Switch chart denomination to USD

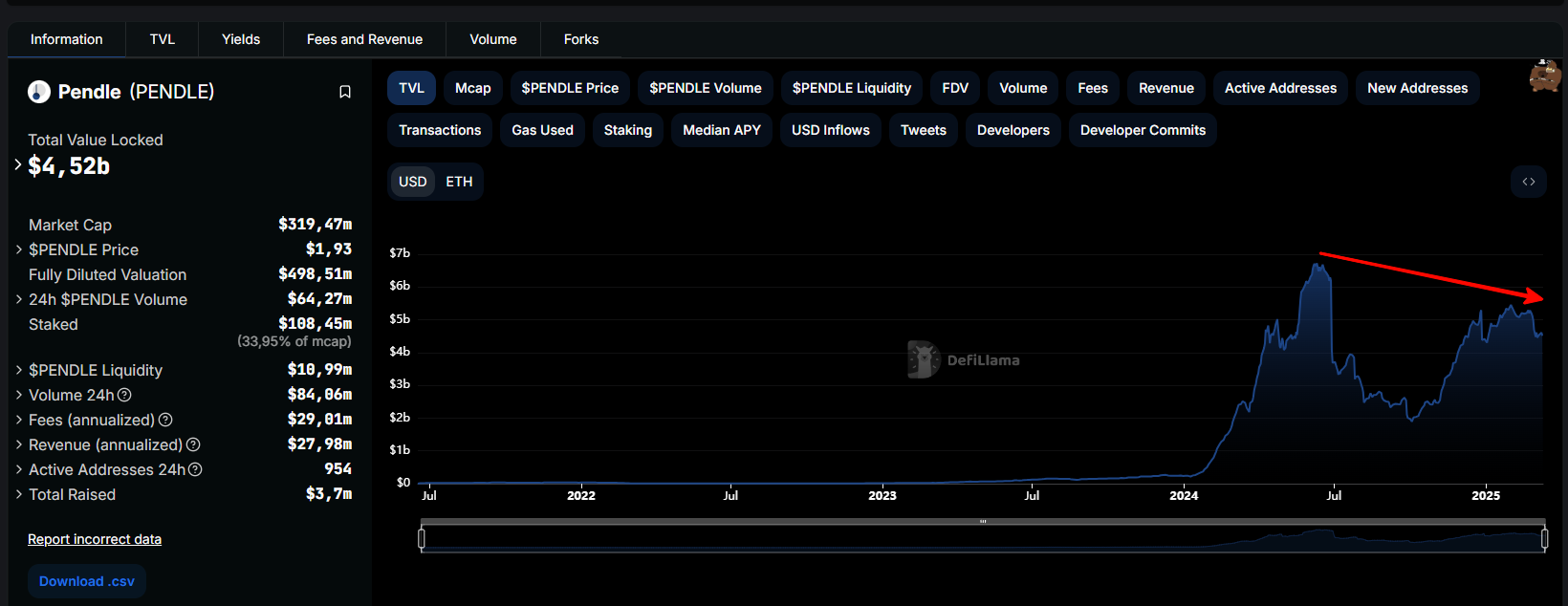tap(413, 182)
